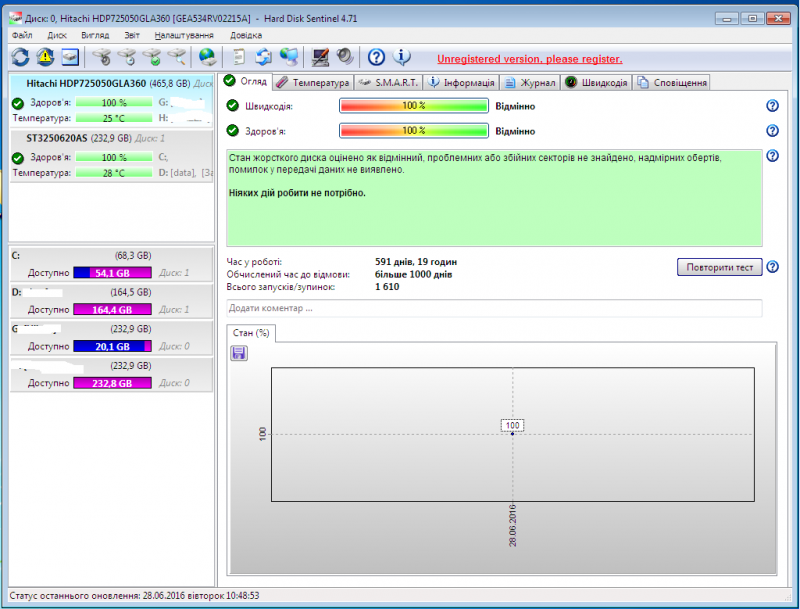
Task: Click the yellow warning triangle toolbar icon
Action: point(45,57)
